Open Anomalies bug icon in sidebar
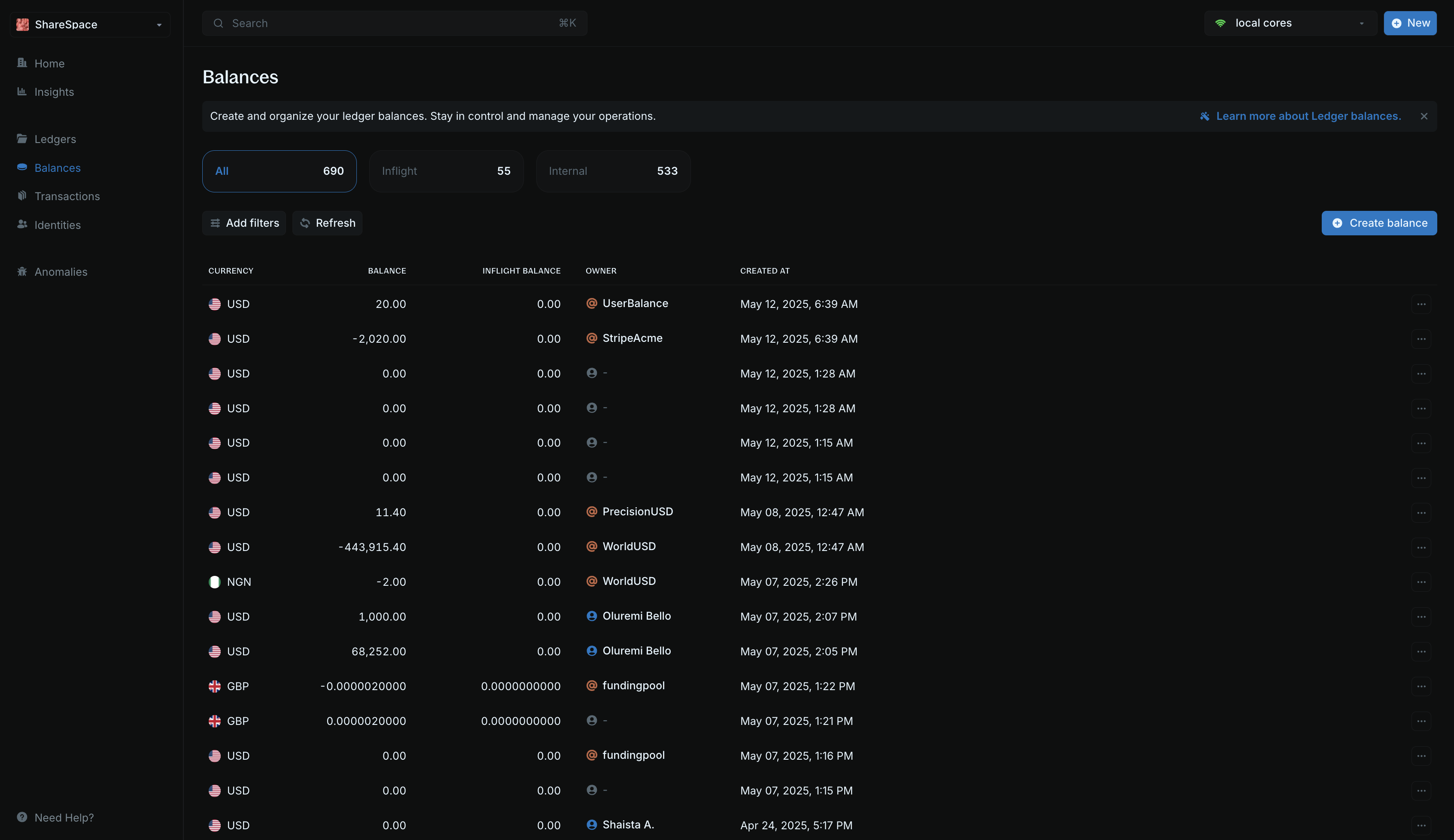 (x=22, y=271)
